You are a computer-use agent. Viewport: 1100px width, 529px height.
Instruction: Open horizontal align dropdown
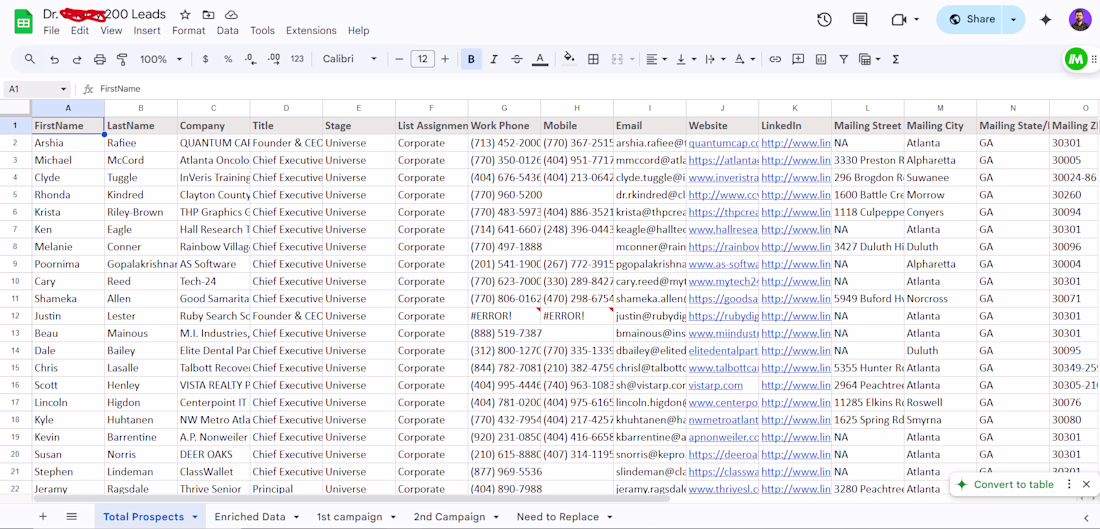(656, 60)
